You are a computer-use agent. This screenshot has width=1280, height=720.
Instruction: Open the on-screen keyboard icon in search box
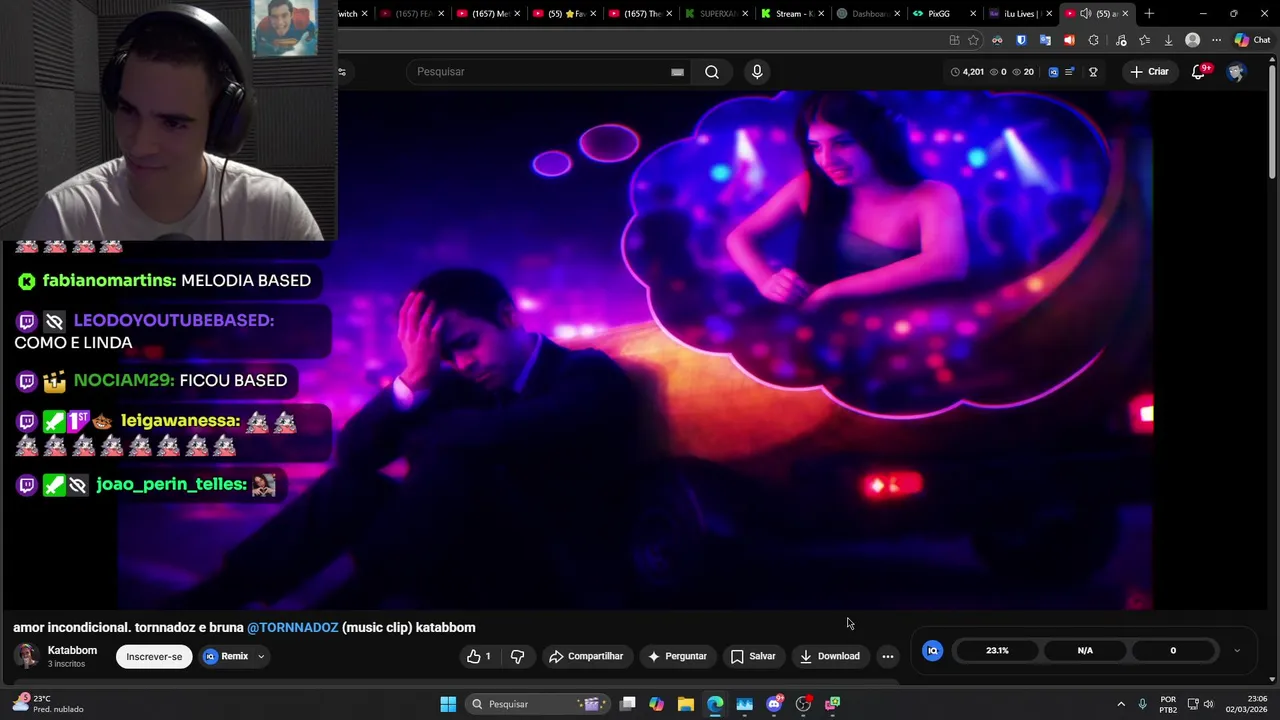[x=677, y=72]
